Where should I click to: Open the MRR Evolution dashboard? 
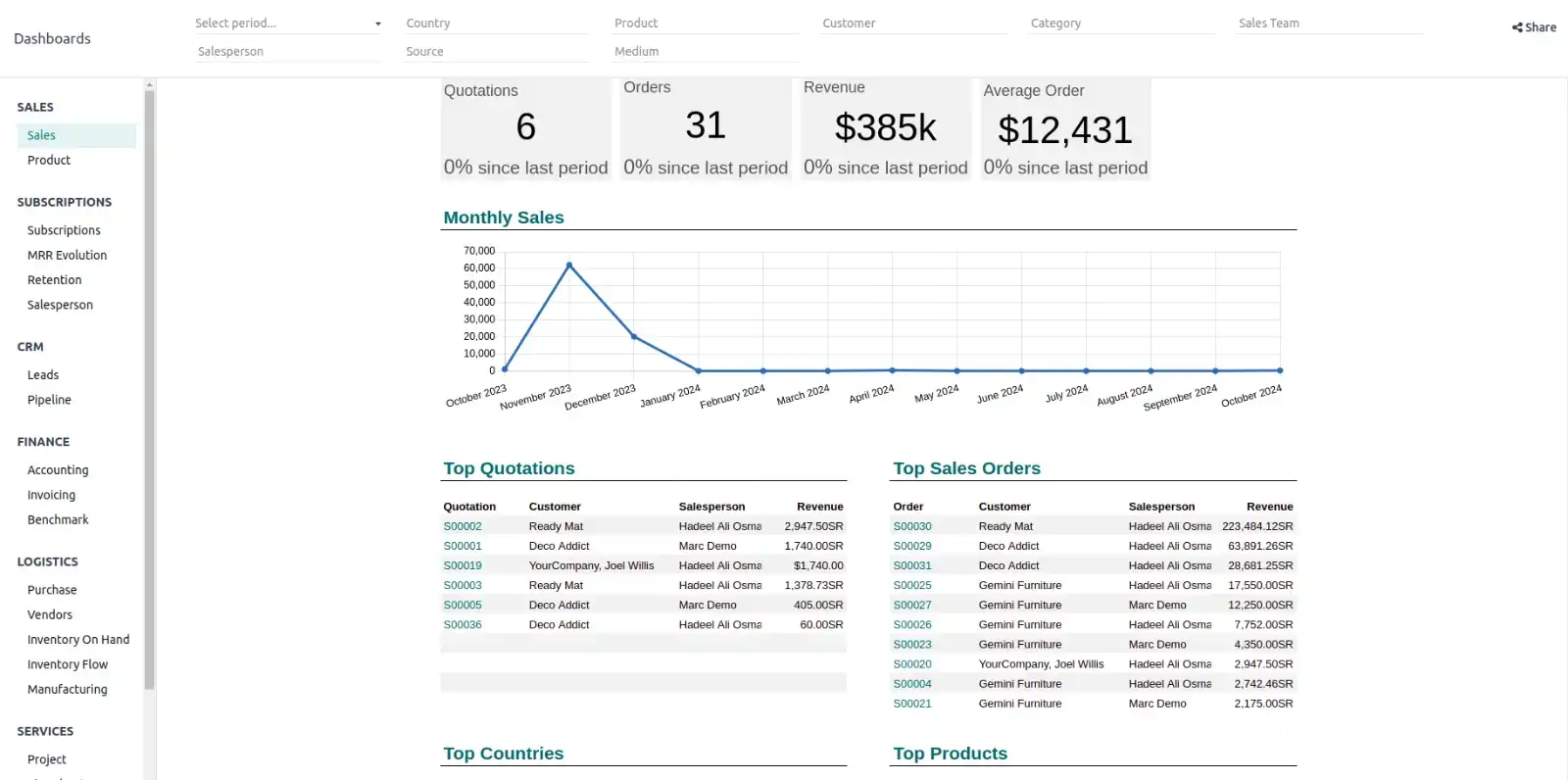tap(67, 256)
